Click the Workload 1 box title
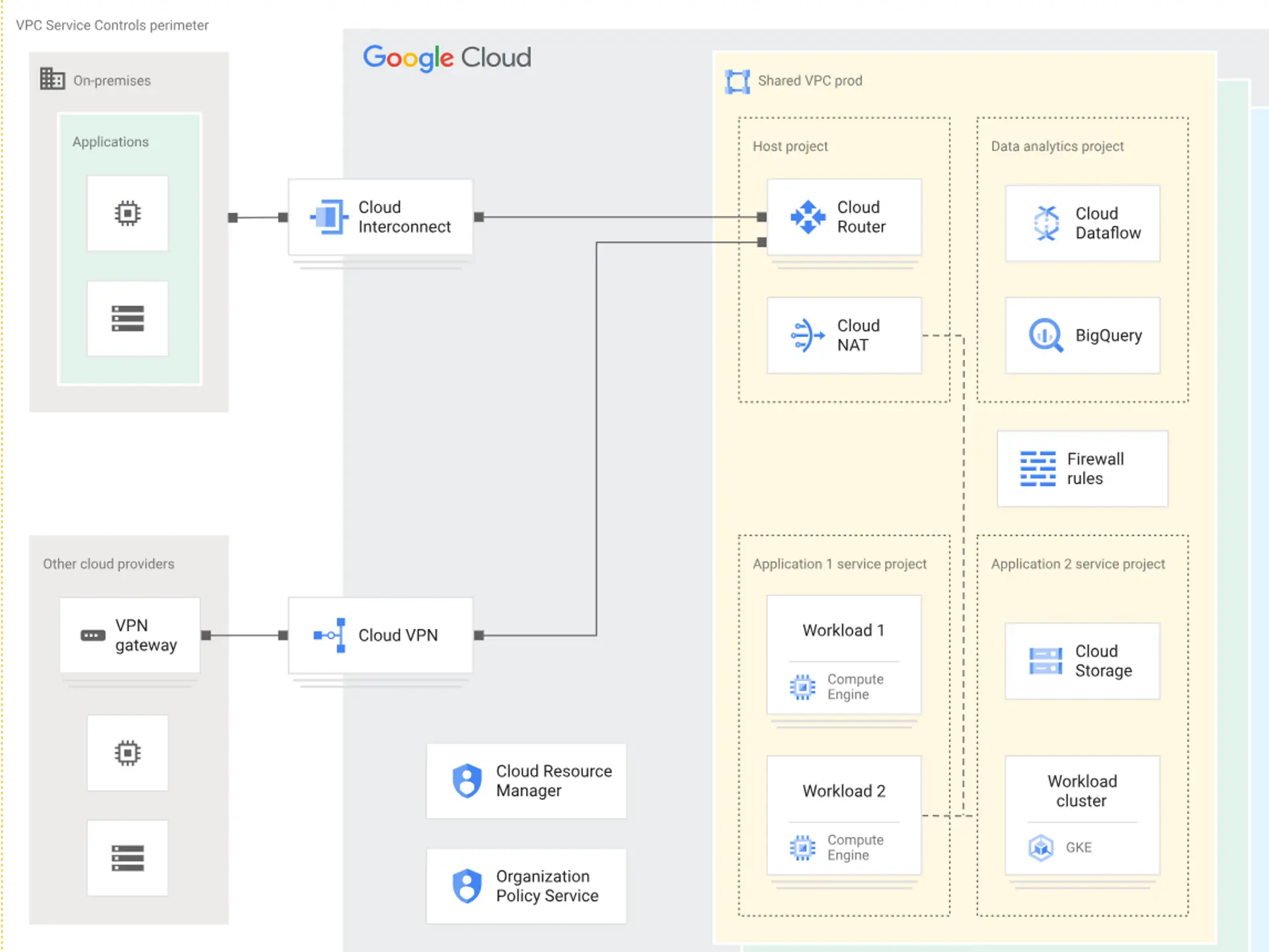Screen dimensions: 1269x952 843,630
